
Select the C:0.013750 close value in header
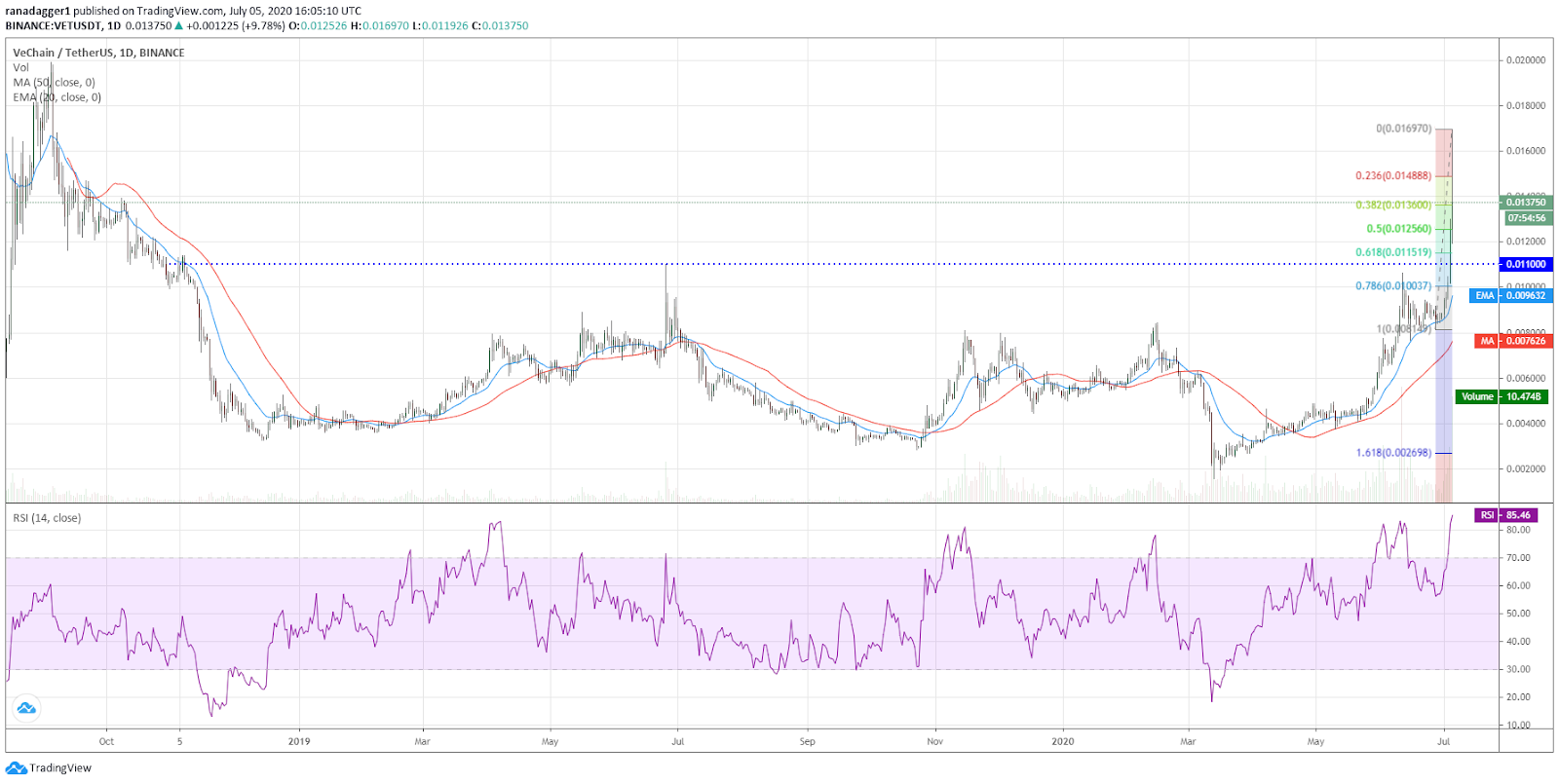[500, 26]
